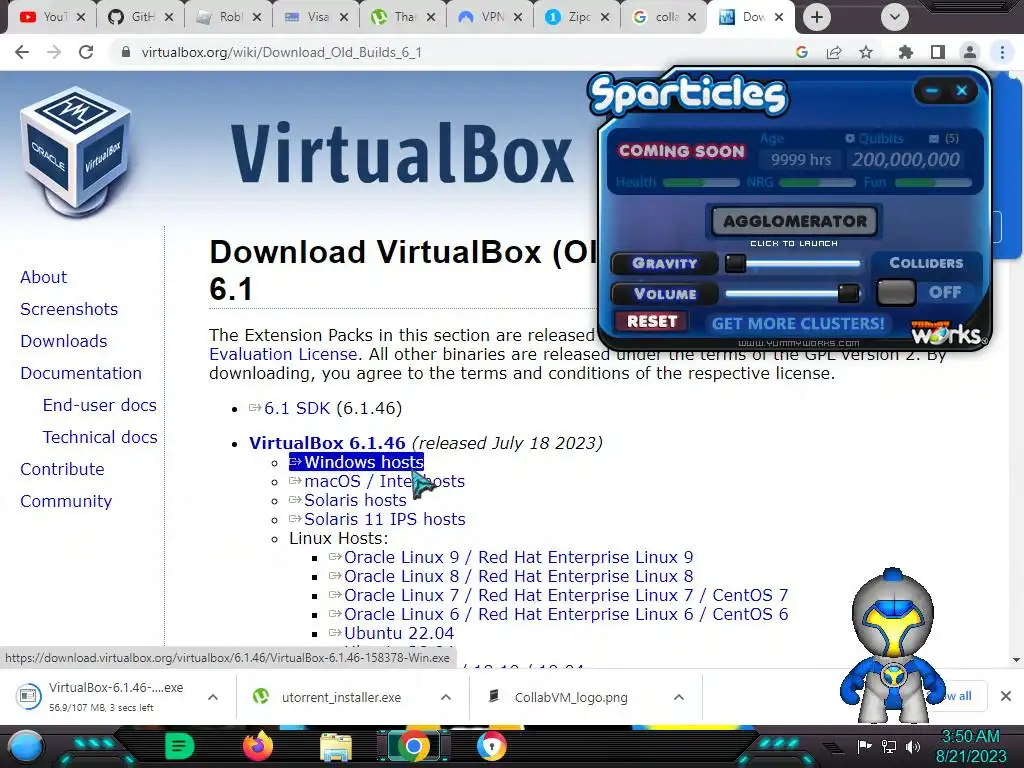The height and width of the screenshot is (768, 1024).
Task: Click the RESET button in Sparticles
Action: pyautogui.click(x=652, y=321)
